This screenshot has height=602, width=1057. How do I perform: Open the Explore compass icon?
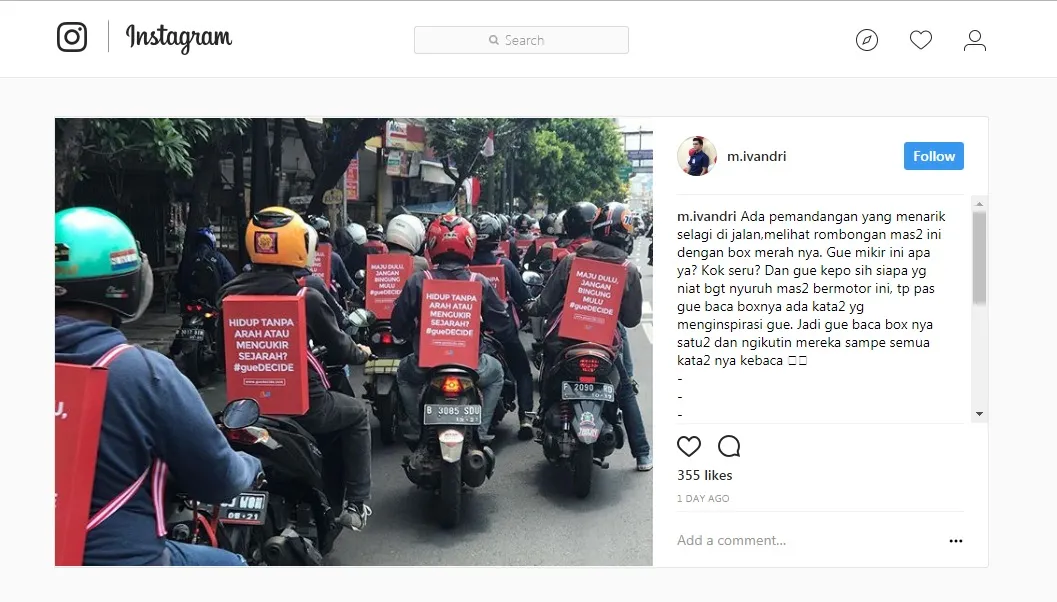867,40
